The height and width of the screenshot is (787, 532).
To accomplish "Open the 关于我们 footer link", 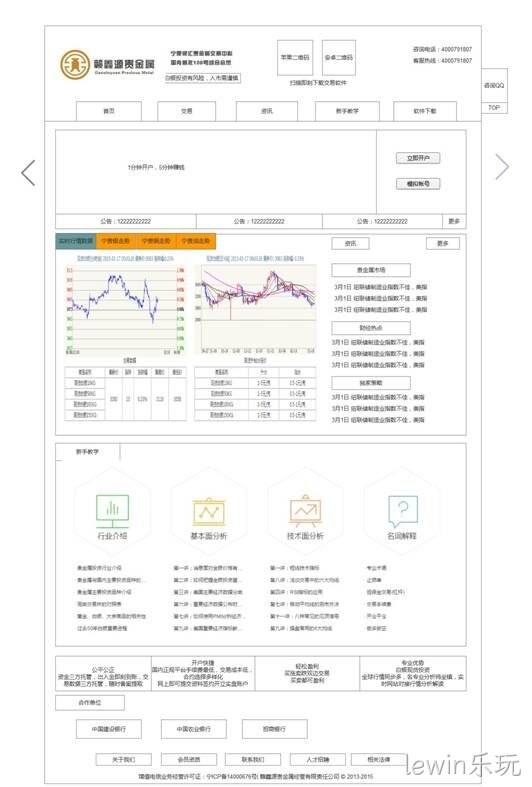I will [x=123, y=759].
